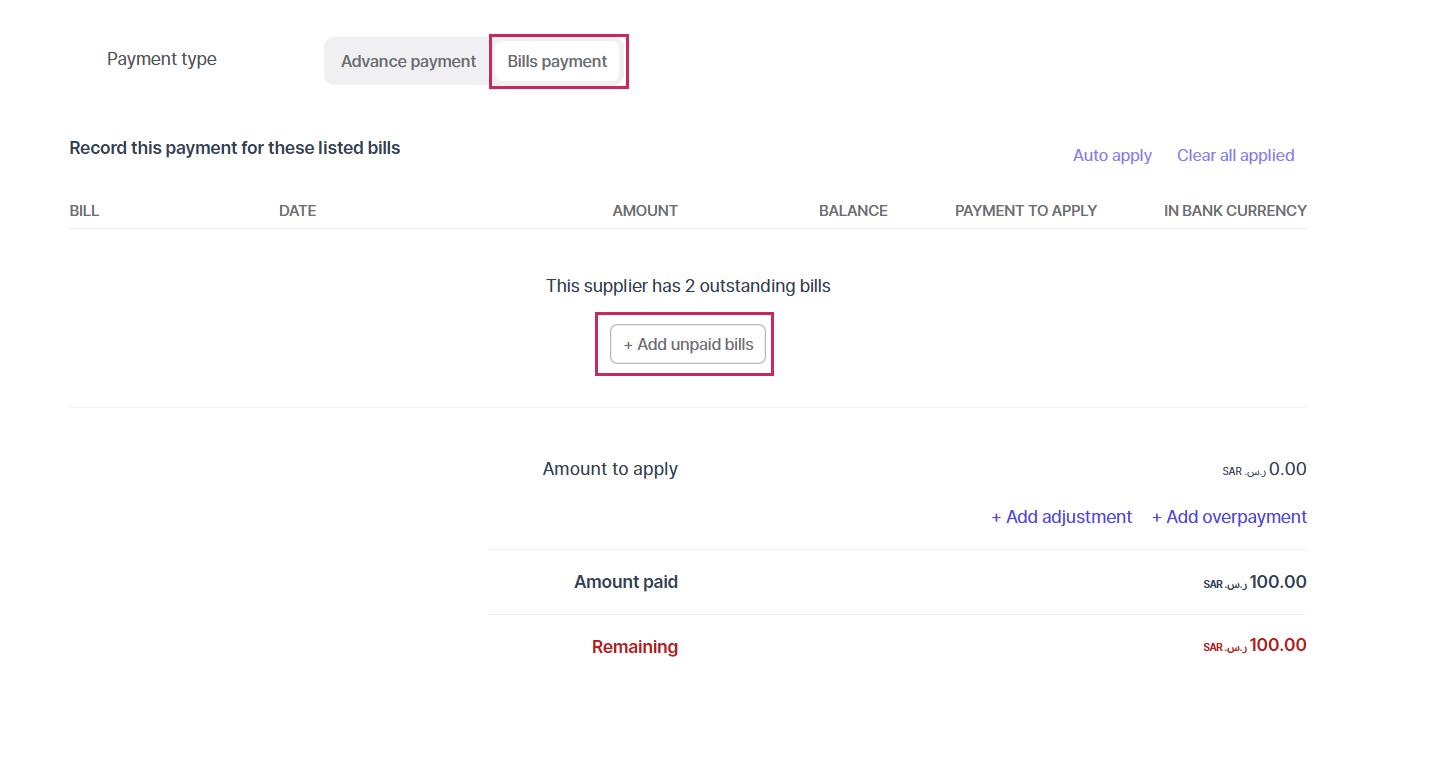The width and height of the screenshot is (1440, 757).
Task: Switch to the Advance payment tab
Action: [x=408, y=61]
